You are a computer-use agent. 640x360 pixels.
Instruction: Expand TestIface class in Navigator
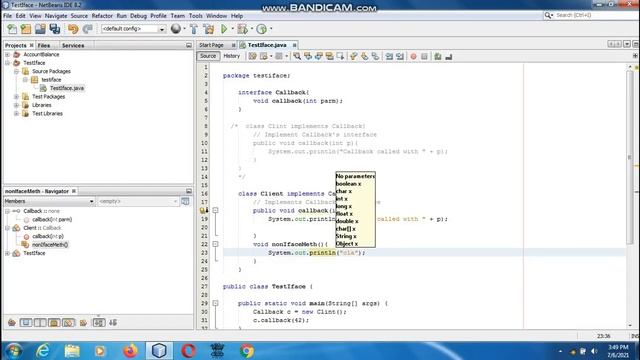click(x=7, y=253)
